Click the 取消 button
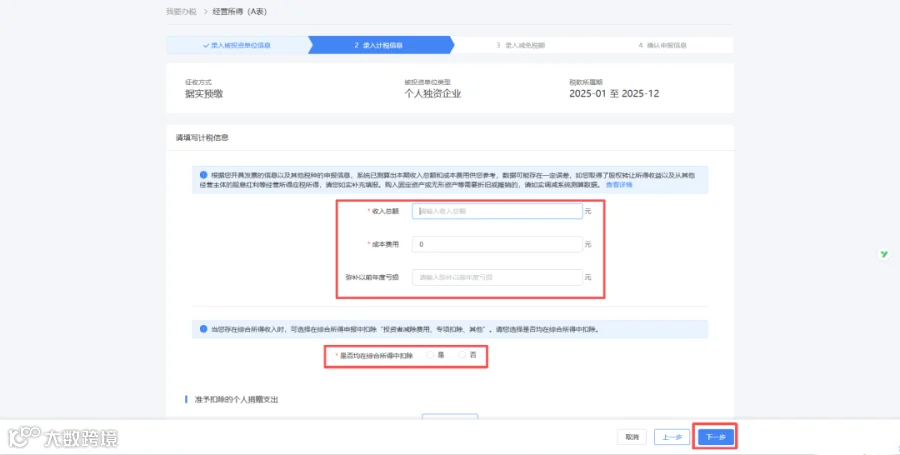 (x=632, y=437)
